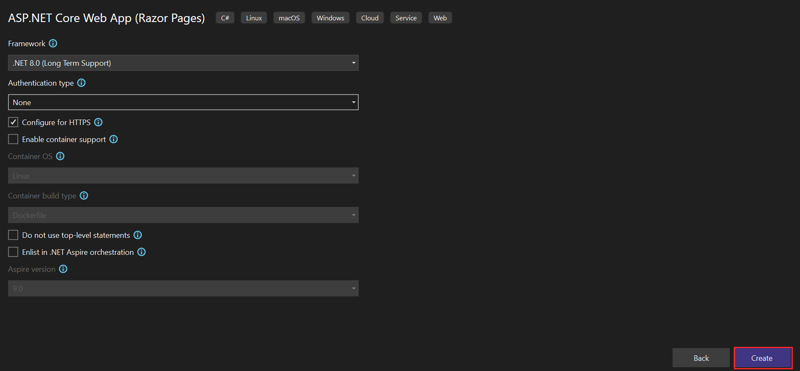
Task: Open the Container OS Linux dropdown
Action: 183,176
